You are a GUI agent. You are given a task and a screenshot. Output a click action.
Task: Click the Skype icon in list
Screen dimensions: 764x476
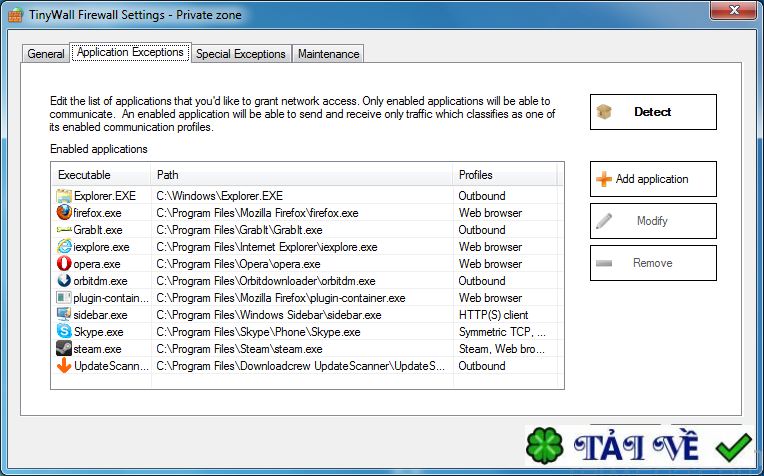pyautogui.click(x=64, y=331)
